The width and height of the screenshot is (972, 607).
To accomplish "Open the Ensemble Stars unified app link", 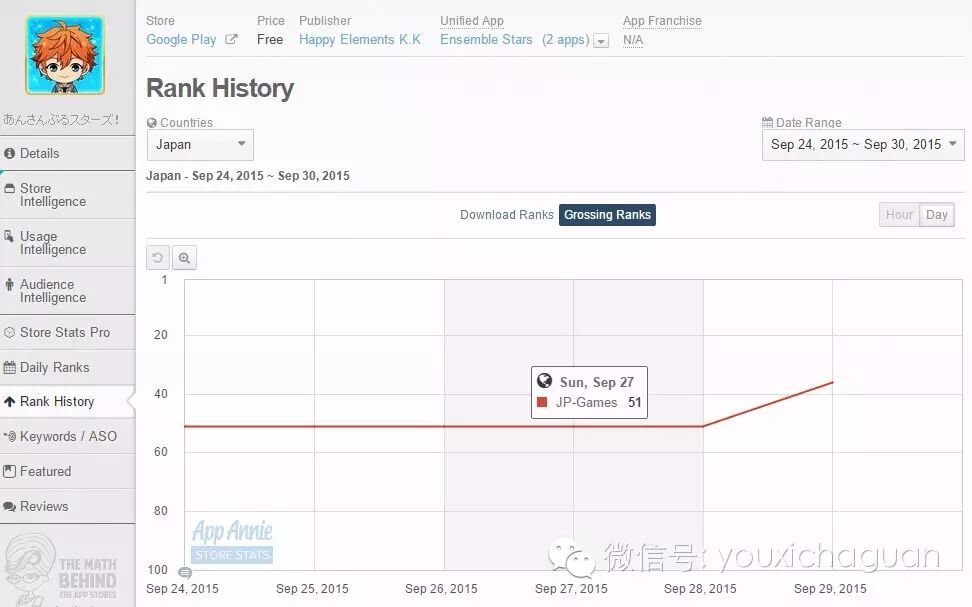I will (x=486, y=40).
